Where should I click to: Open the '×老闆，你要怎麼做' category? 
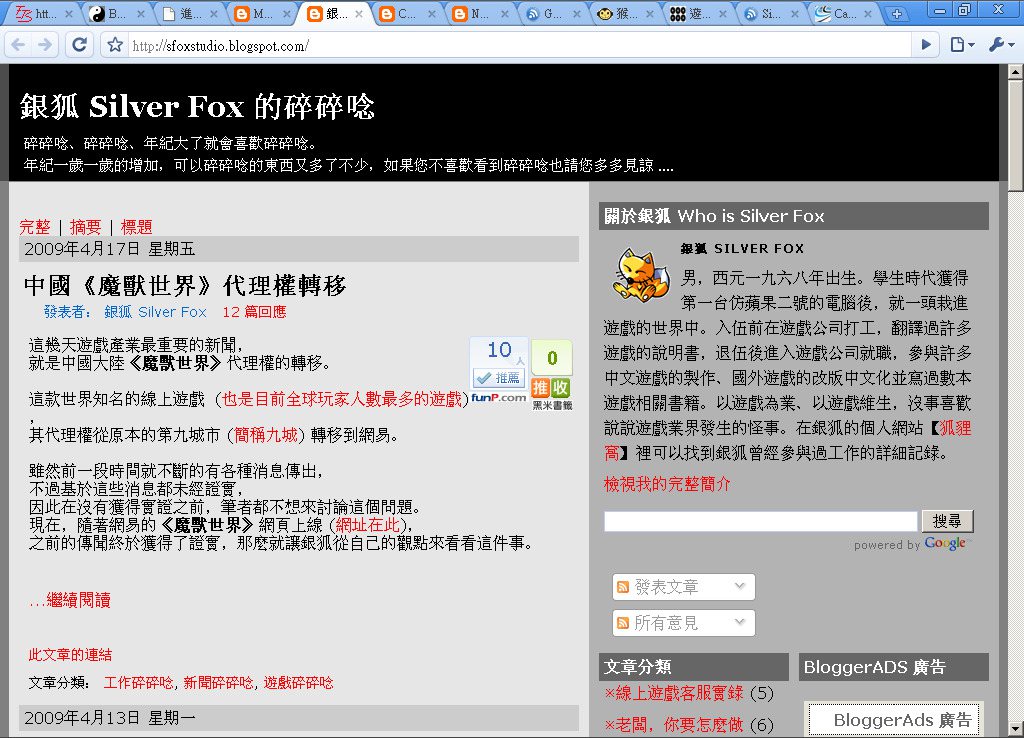pos(674,725)
